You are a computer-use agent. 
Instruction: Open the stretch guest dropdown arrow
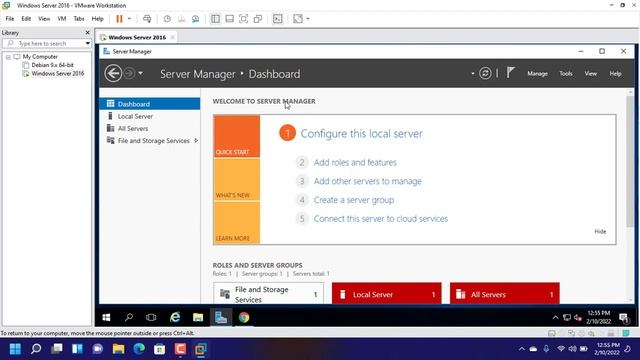click(308, 19)
